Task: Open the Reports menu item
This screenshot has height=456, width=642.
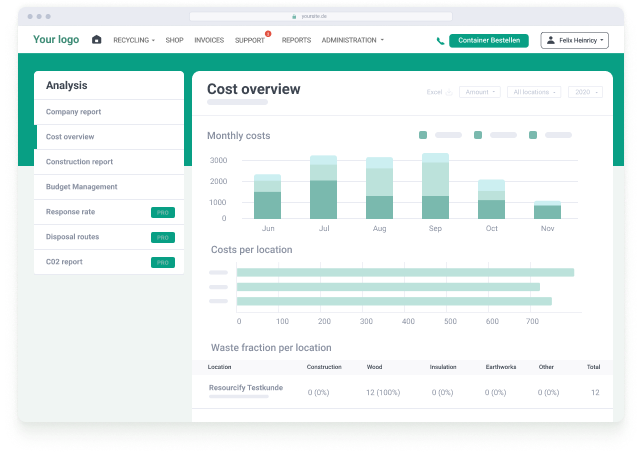Action: pyautogui.click(x=296, y=40)
